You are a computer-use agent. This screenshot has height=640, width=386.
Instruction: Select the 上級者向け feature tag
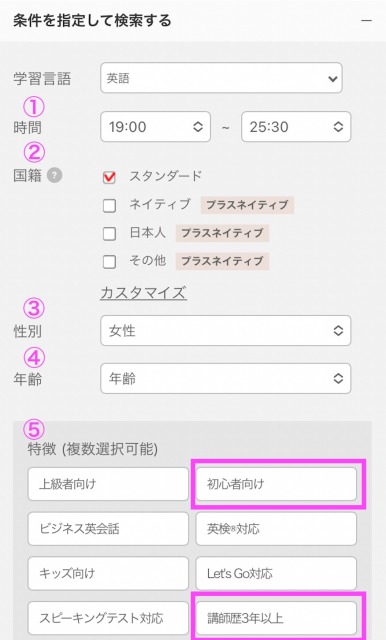point(108,484)
